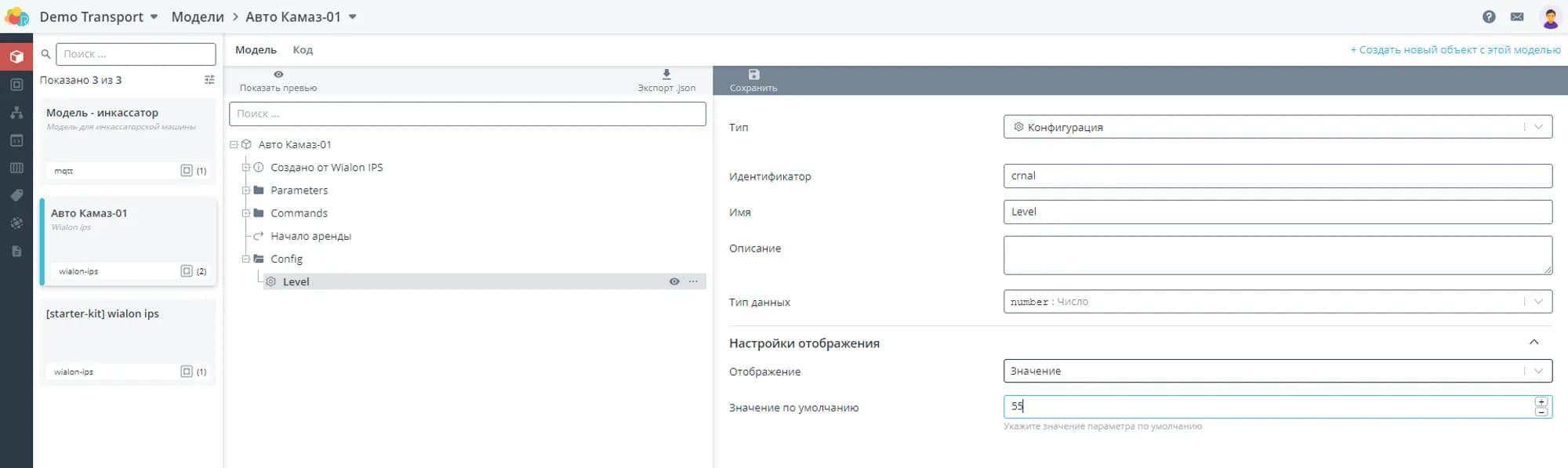The width and height of the screenshot is (1568, 468).
Task: Open the three-dots menu on Level row
Action: pos(693,281)
